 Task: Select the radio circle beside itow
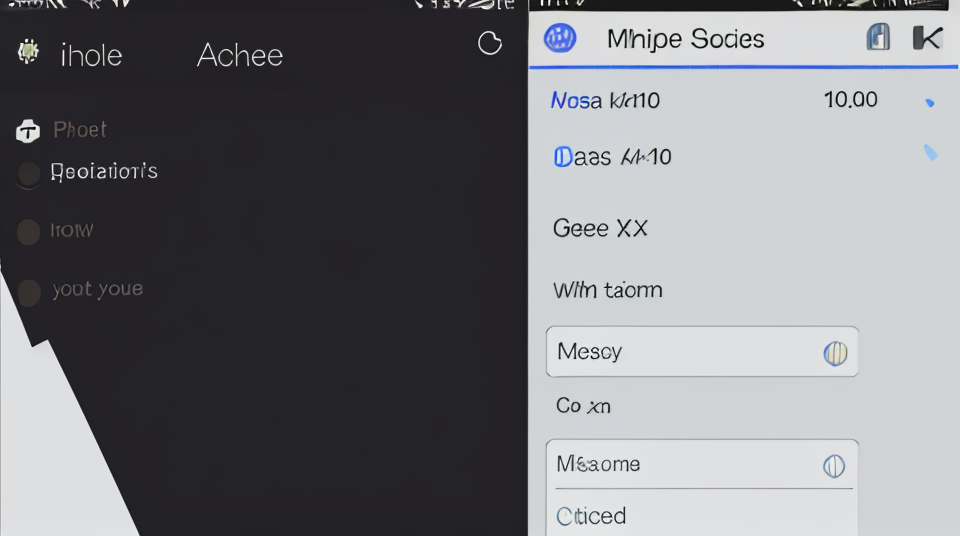pos(28,232)
